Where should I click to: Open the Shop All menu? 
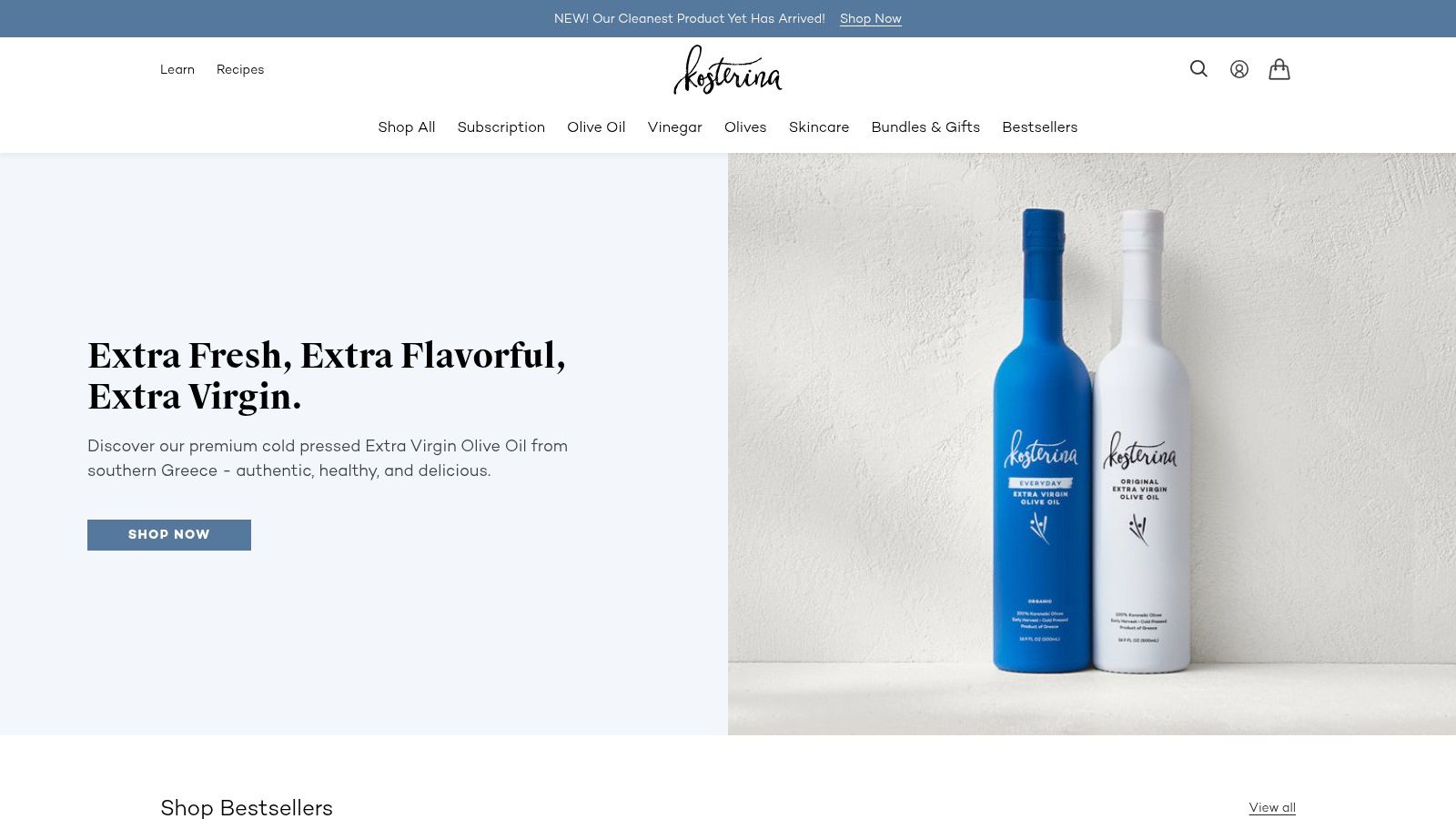[407, 127]
